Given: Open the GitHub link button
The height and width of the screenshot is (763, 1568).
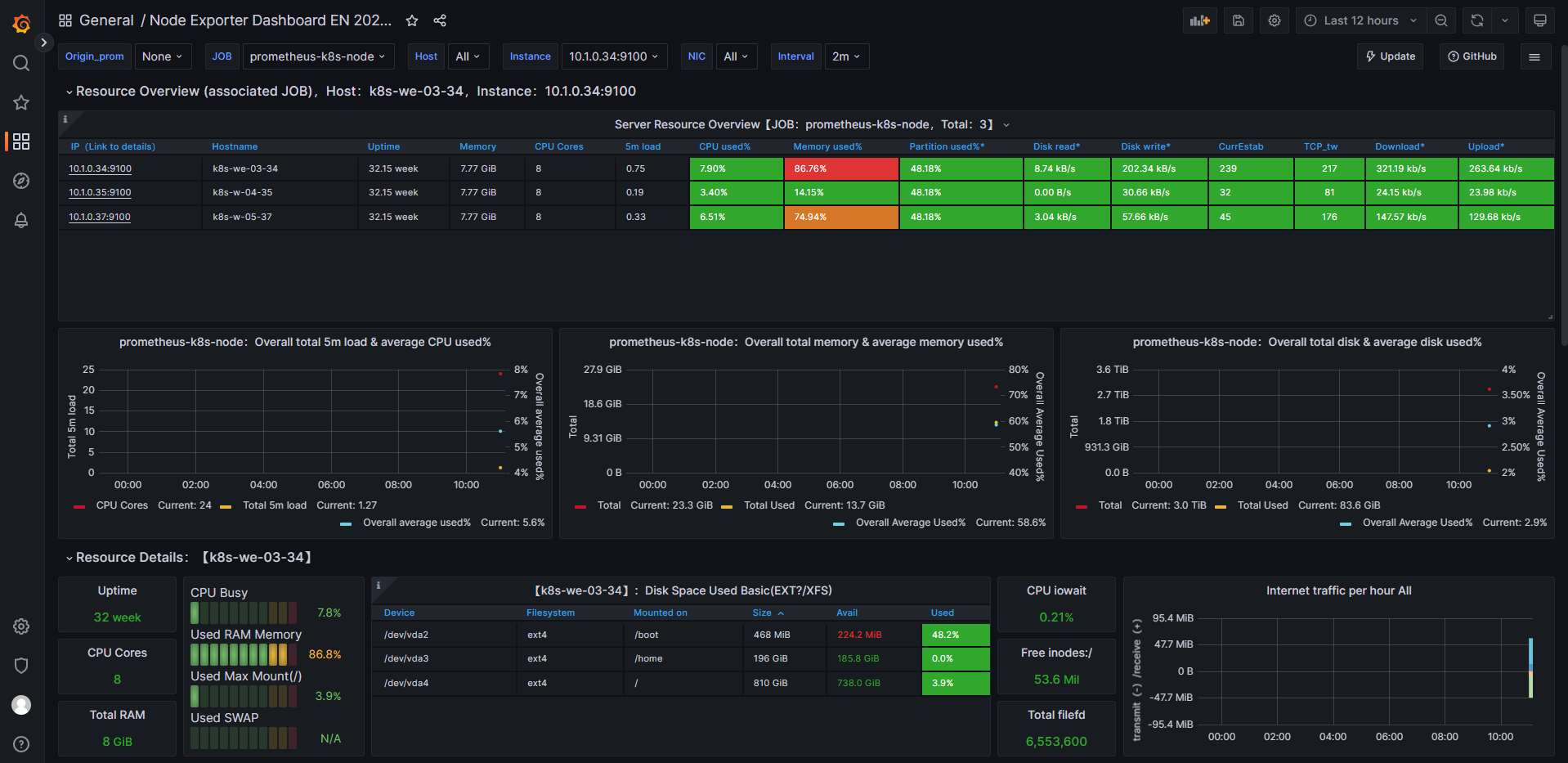Looking at the screenshot, I should pyautogui.click(x=1472, y=56).
